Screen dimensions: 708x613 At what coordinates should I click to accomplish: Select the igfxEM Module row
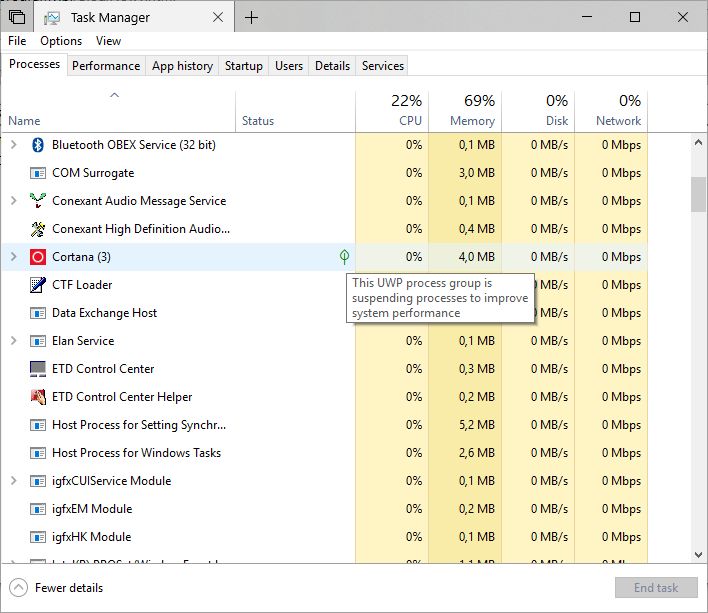325,509
